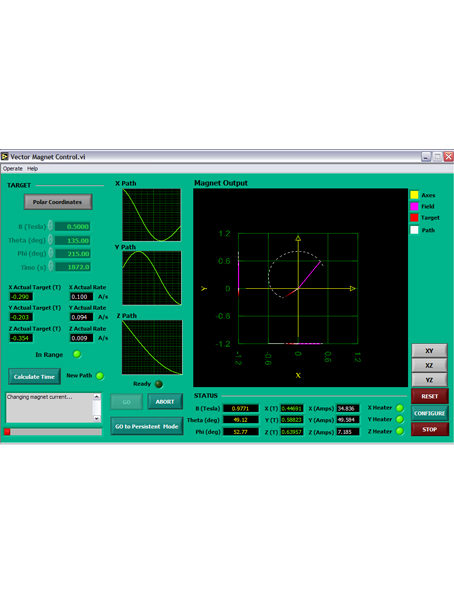Click the Y Heater indicator light

point(399,419)
